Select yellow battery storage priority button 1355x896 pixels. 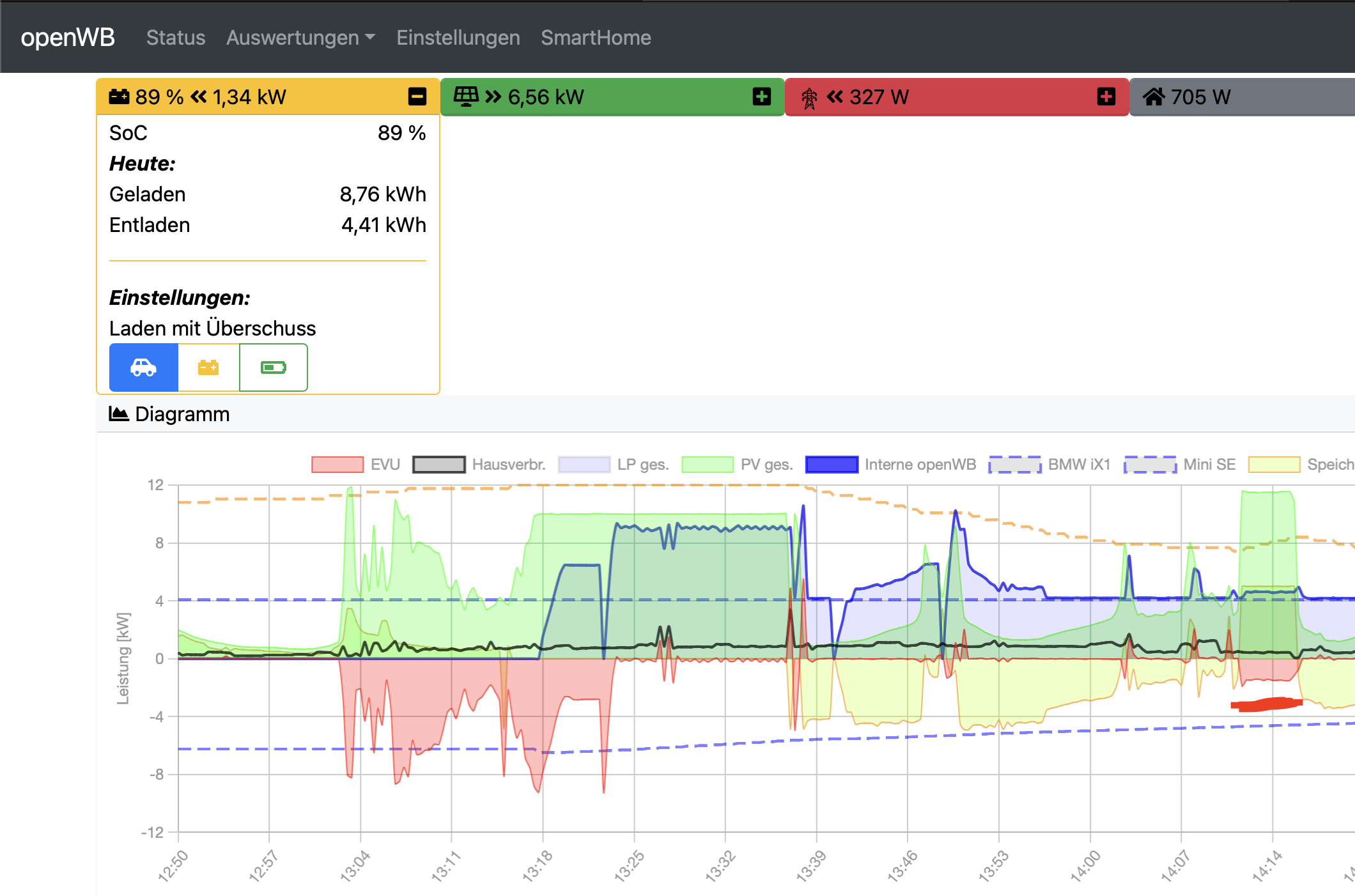point(208,367)
